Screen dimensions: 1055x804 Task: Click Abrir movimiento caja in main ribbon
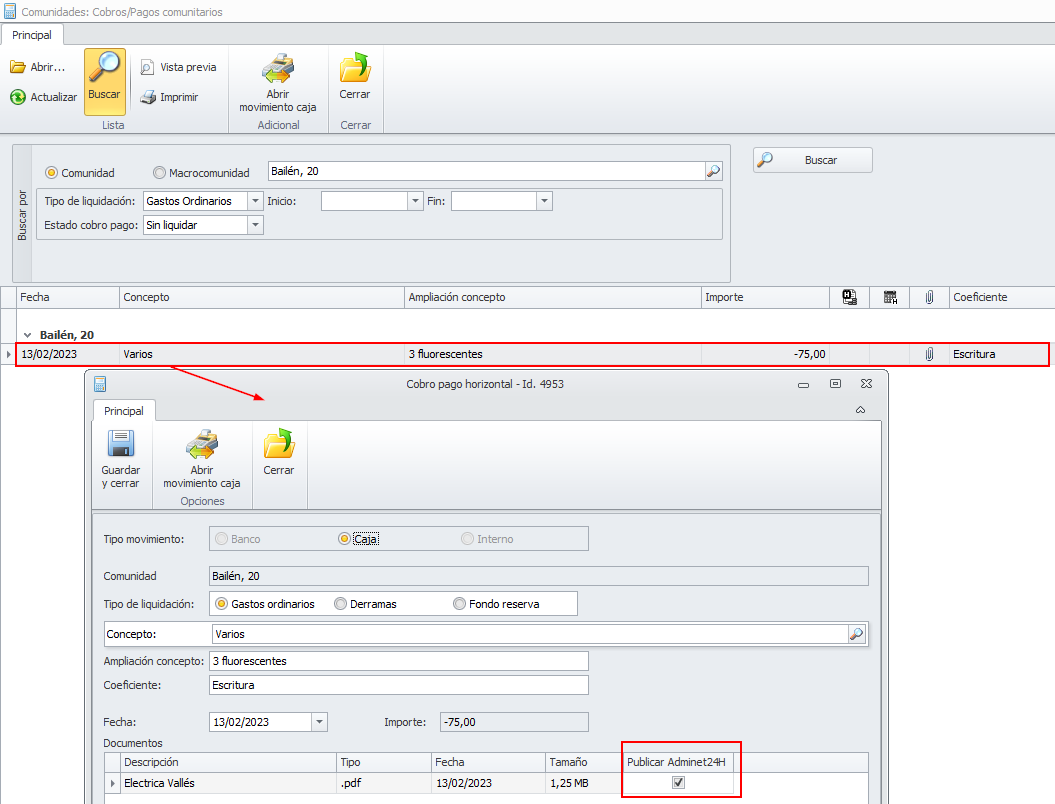(x=278, y=82)
